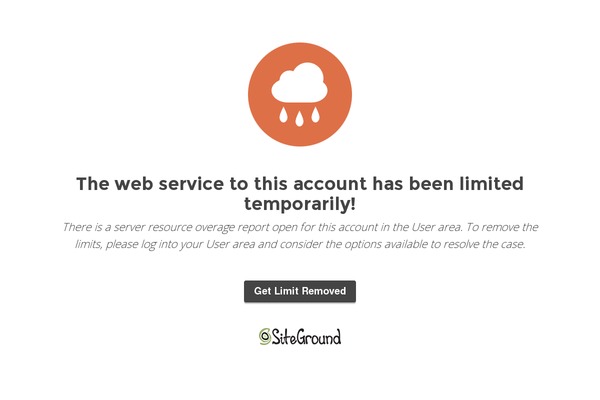600x400 pixels.
Task: Click the middle raindrop under the cloud
Action: (299, 118)
